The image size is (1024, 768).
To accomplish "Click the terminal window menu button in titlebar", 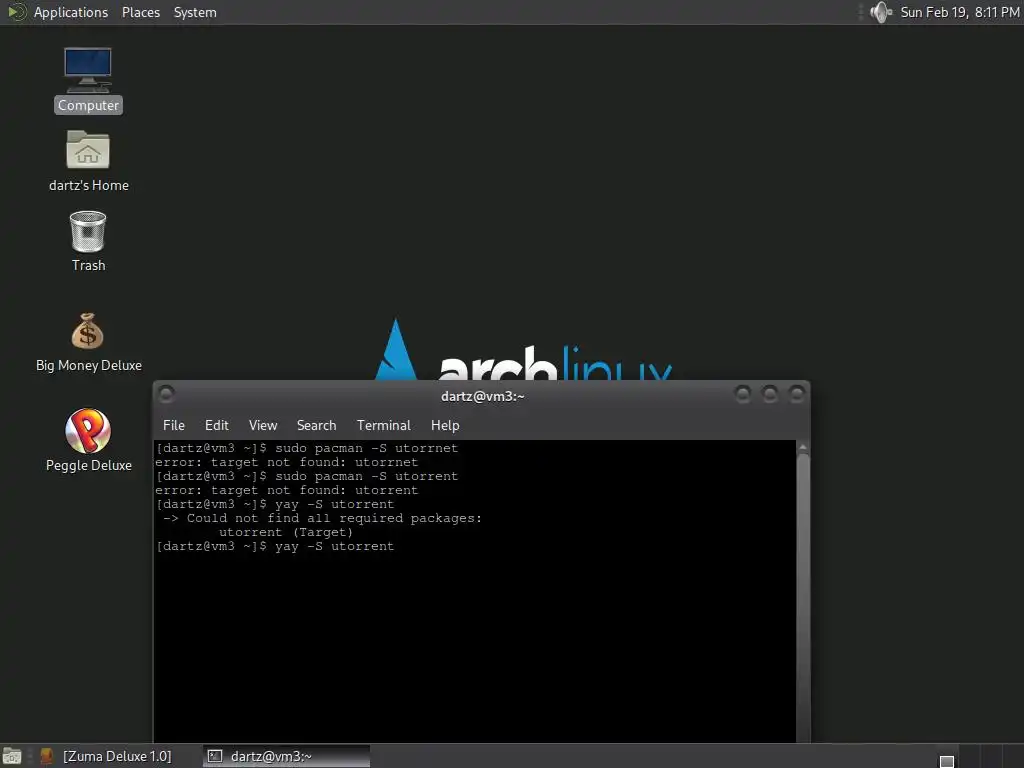I will (166, 394).
